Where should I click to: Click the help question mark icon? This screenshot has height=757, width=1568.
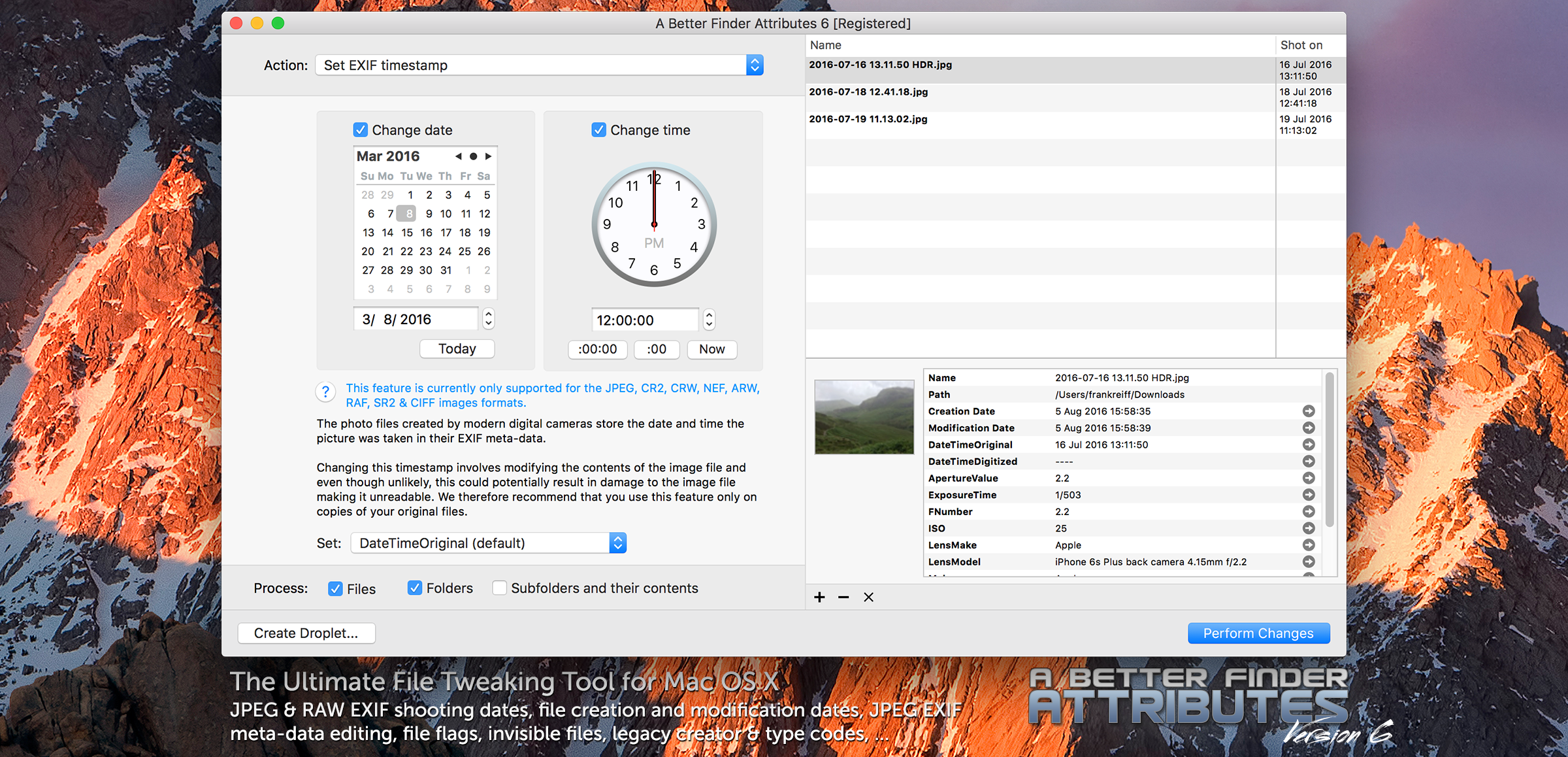coord(325,392)
